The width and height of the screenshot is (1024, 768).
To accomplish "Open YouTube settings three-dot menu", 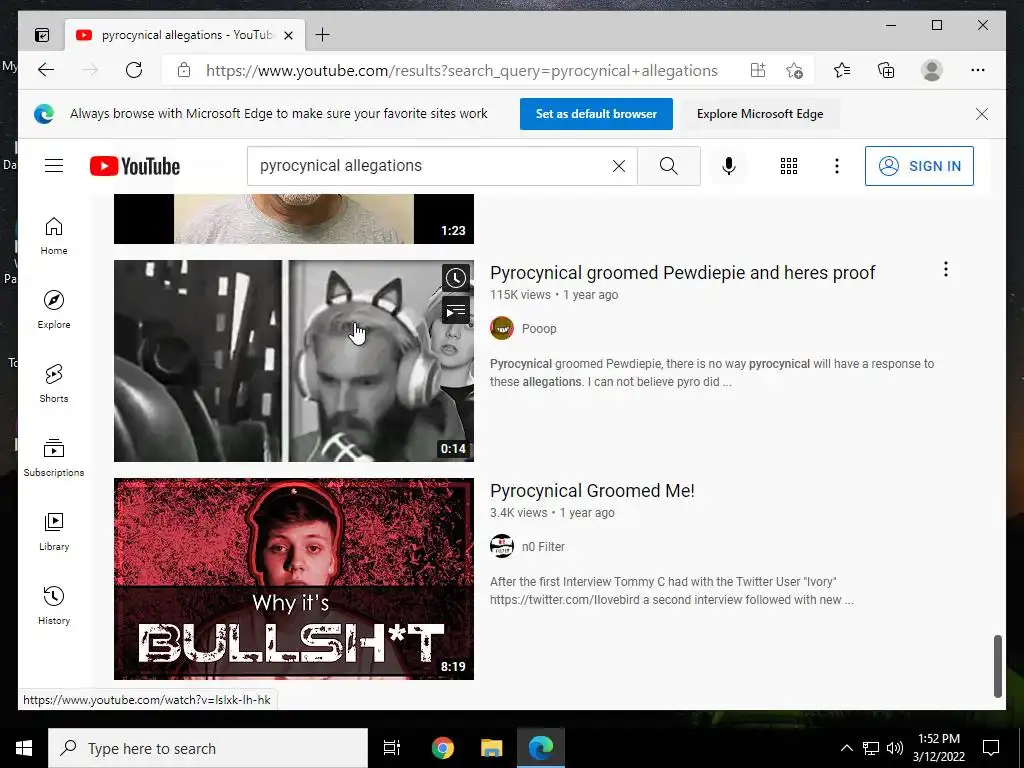I will click(x=837, y=166).
